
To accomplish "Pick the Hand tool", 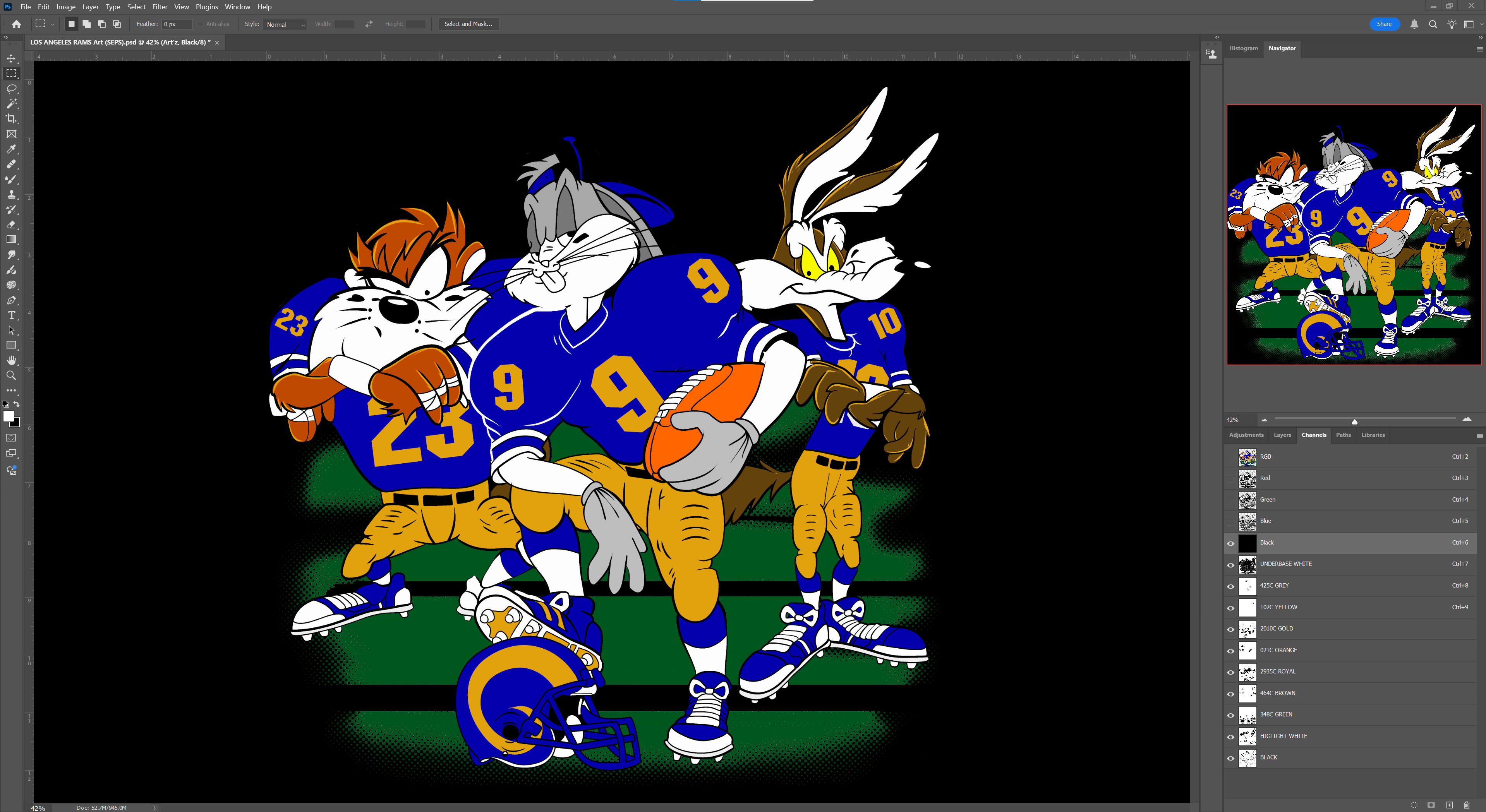I will coord(11,360).
